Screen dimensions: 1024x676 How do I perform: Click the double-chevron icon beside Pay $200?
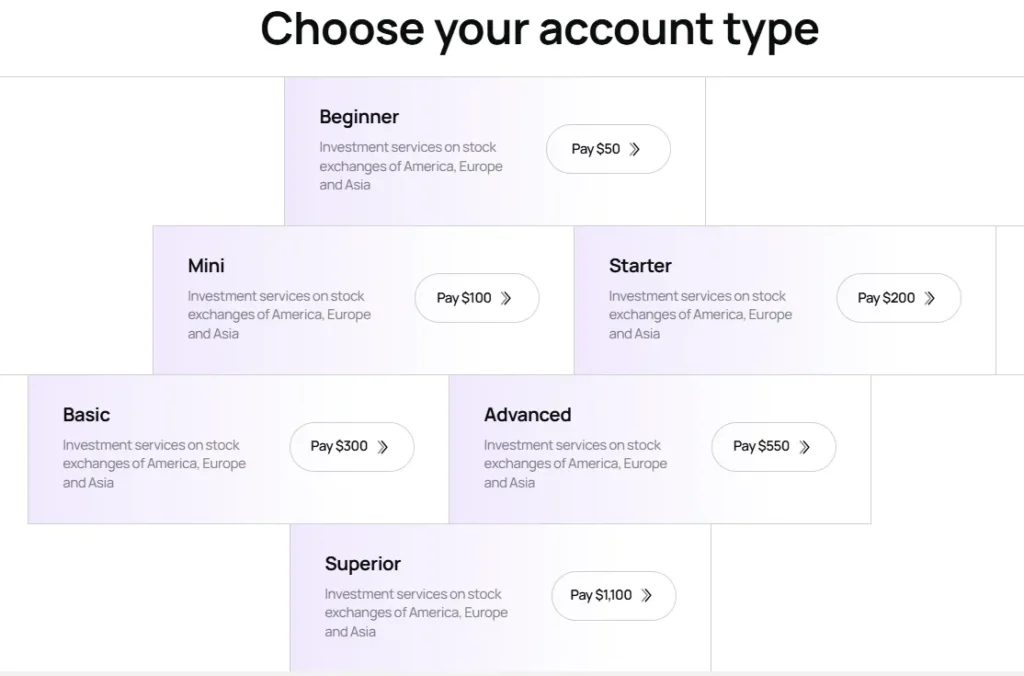930,298
